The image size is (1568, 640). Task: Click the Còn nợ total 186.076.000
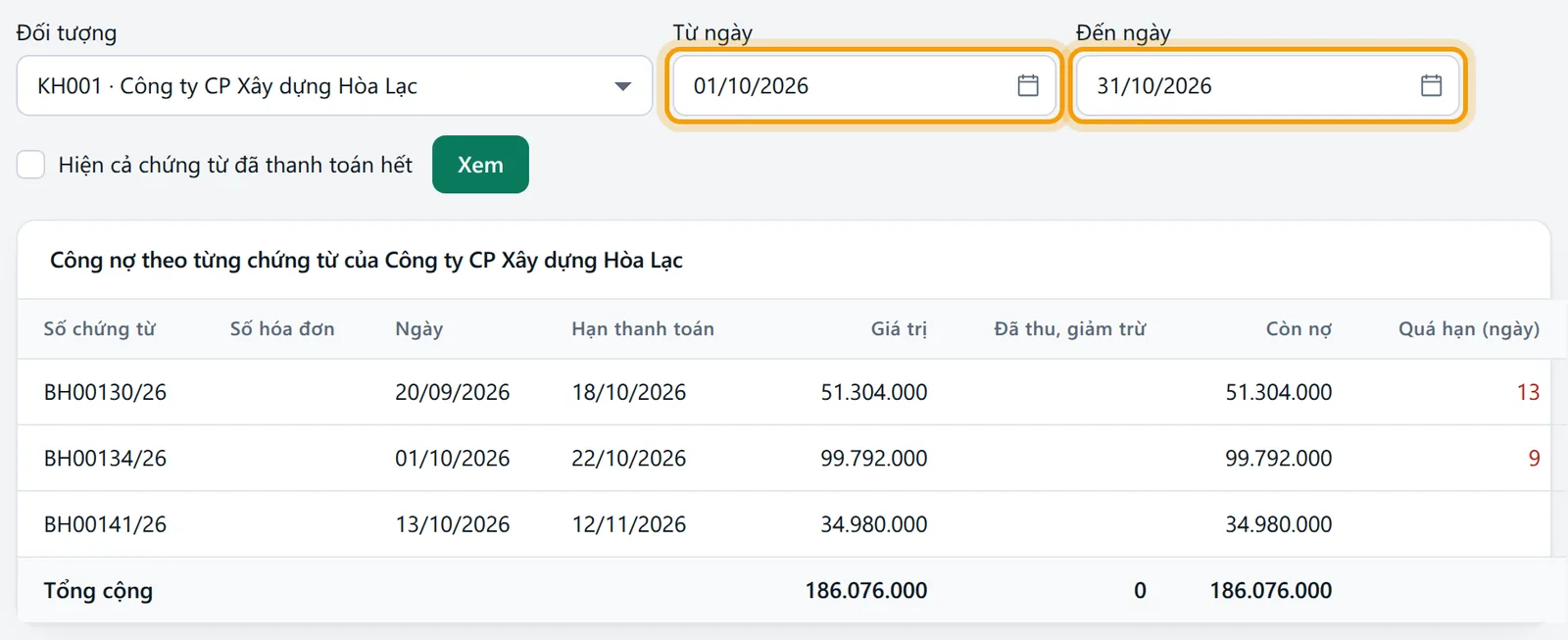tap(1271, 590)
